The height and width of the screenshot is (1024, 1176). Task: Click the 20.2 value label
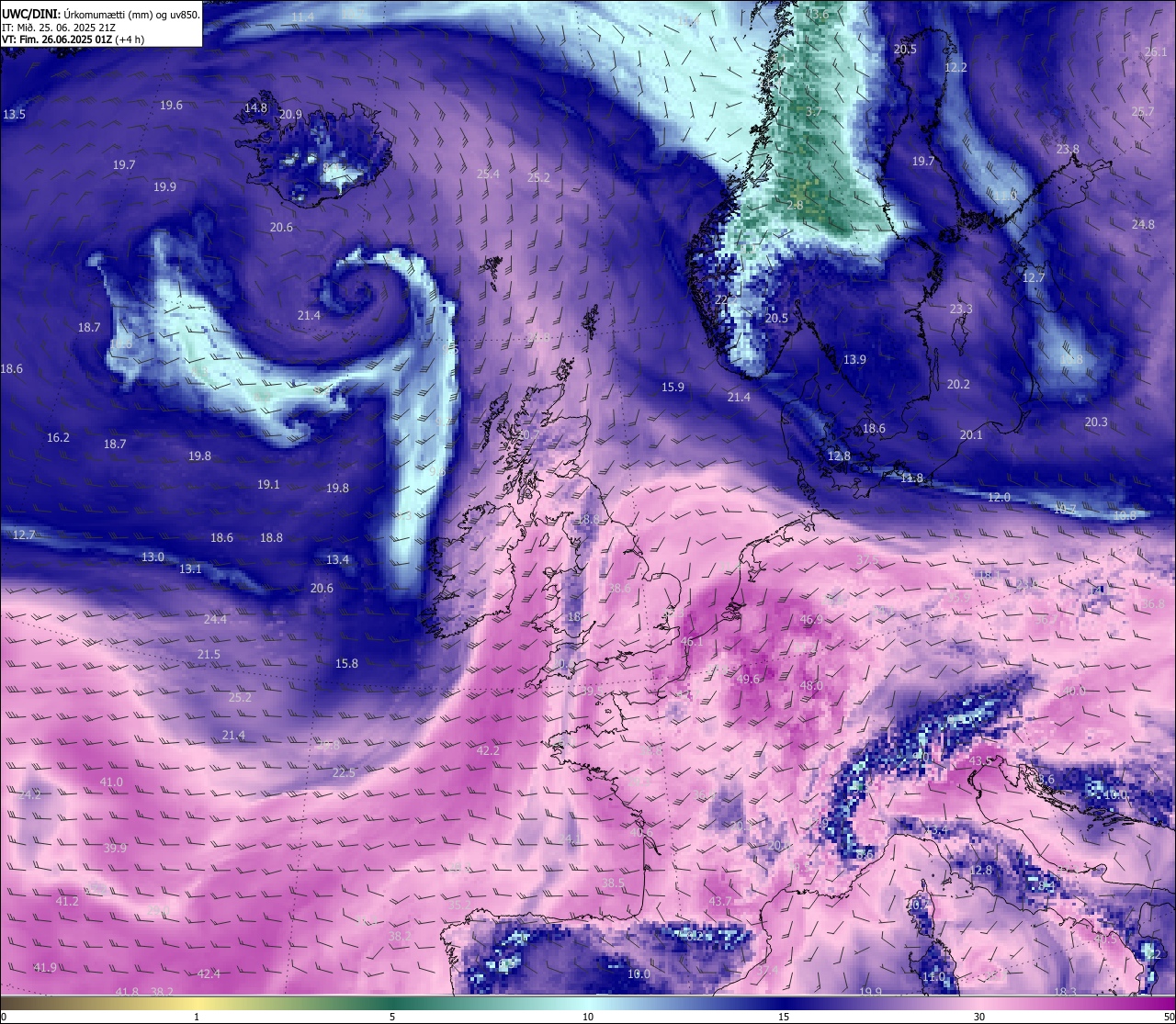958,385
